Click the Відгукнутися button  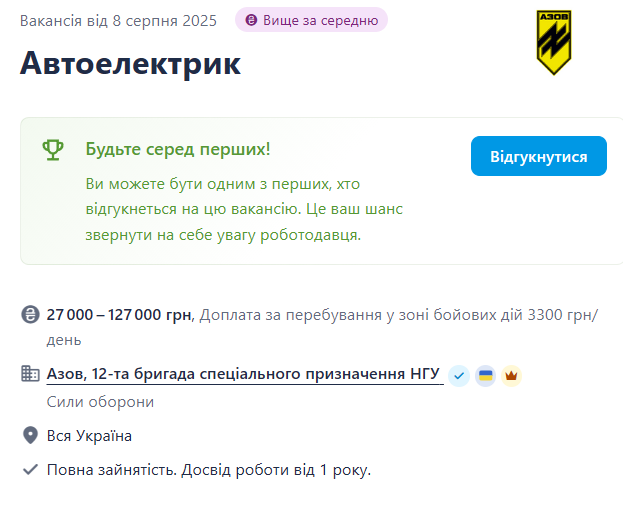point(538,156)
